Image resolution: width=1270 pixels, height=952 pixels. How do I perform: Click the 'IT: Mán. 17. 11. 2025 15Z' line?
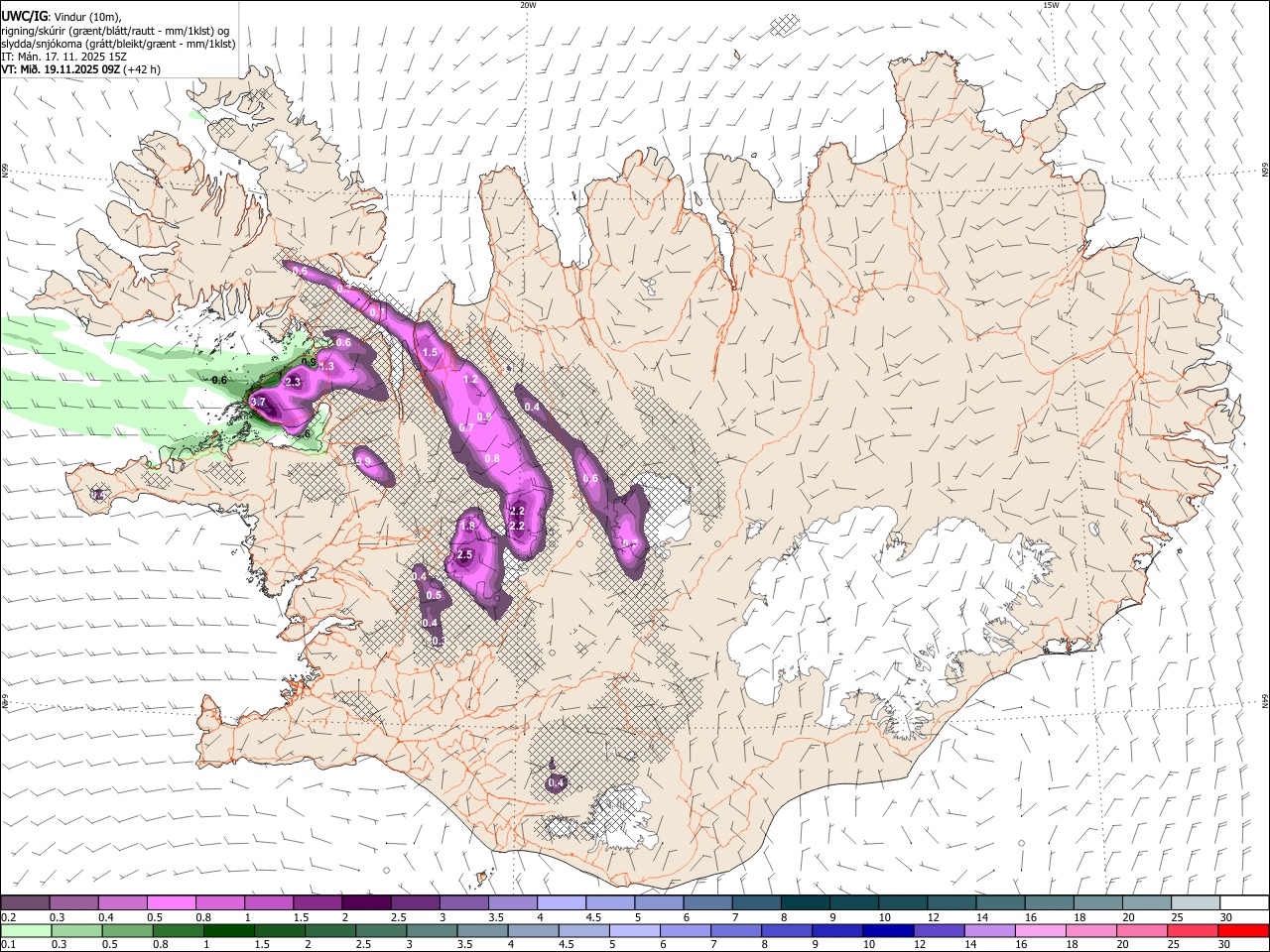pos(63,57)
